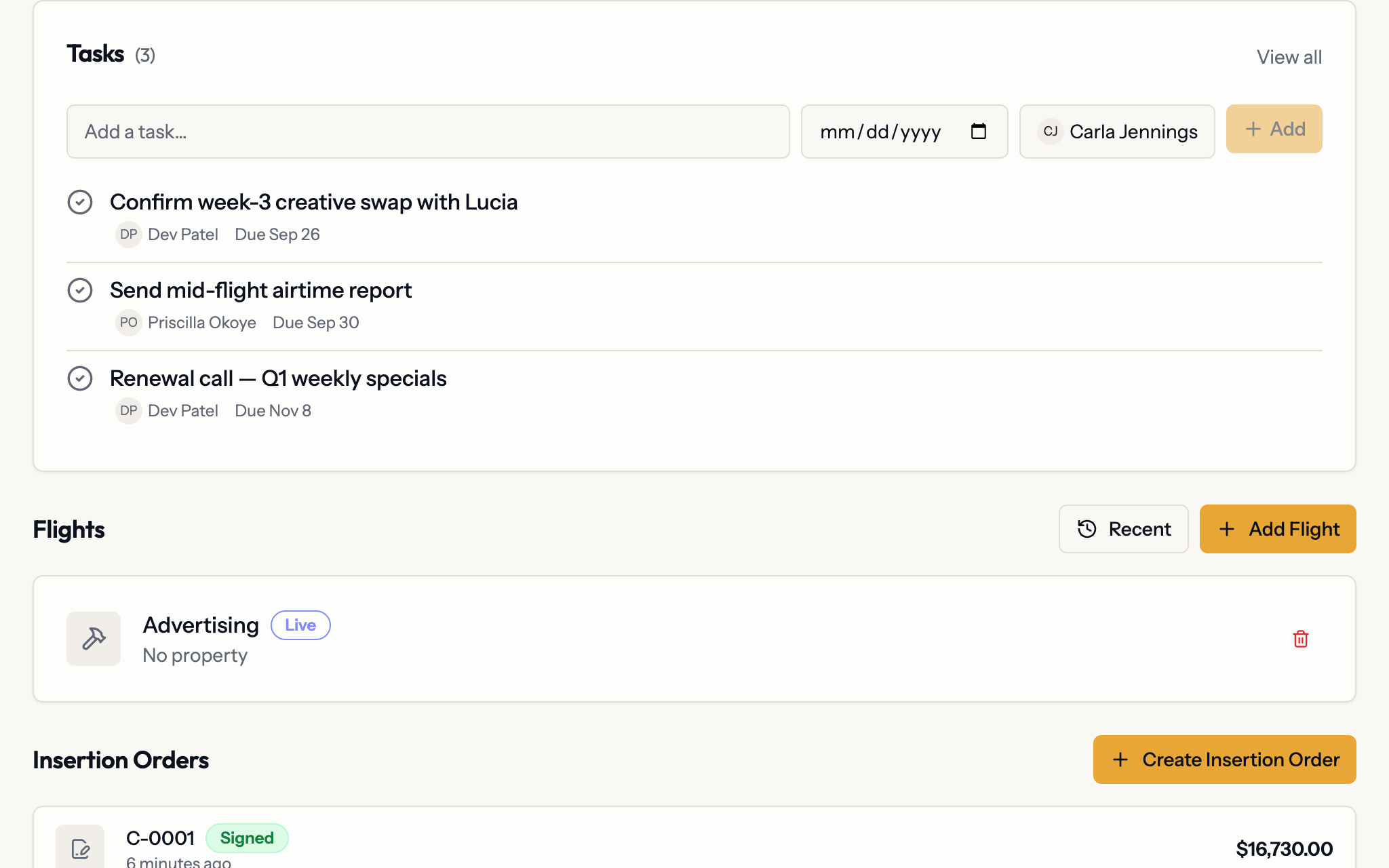The height and width of the screenshot is (868, 1389).
Task: Click the Add a task input field
Action: coord(428,132)
